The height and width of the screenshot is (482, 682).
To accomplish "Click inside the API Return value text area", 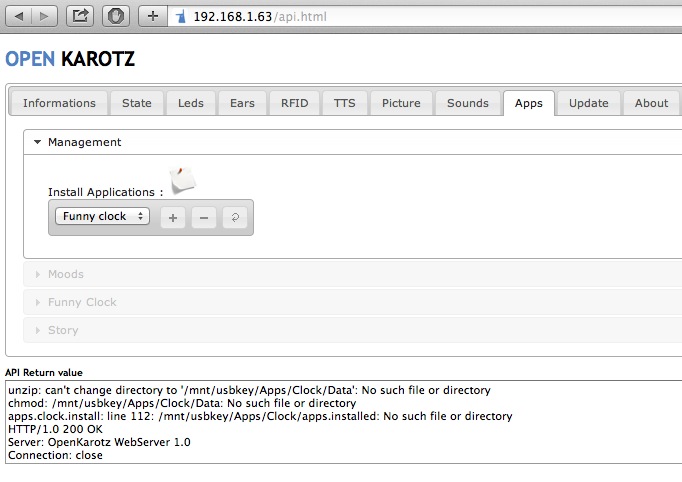I will point(344,422).
